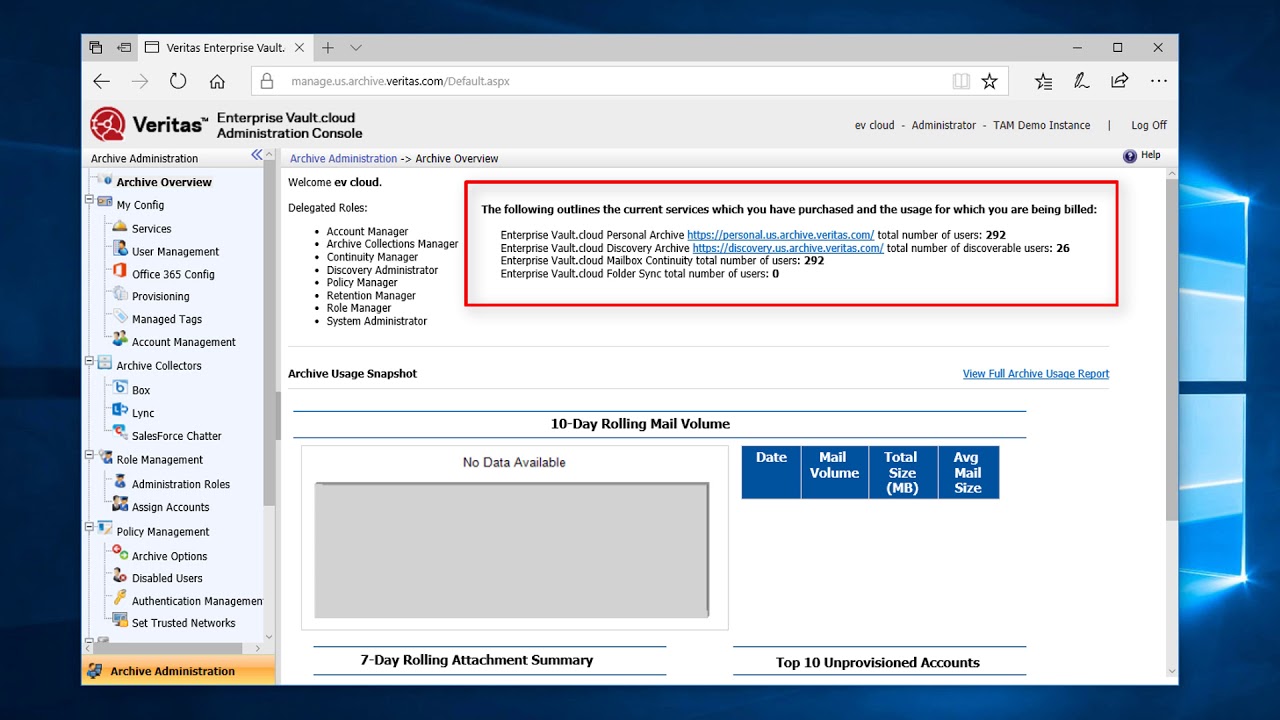1280x720 pixels.
Task: Click the tabs you've set aside icon
Action: [x=96, y=47]
